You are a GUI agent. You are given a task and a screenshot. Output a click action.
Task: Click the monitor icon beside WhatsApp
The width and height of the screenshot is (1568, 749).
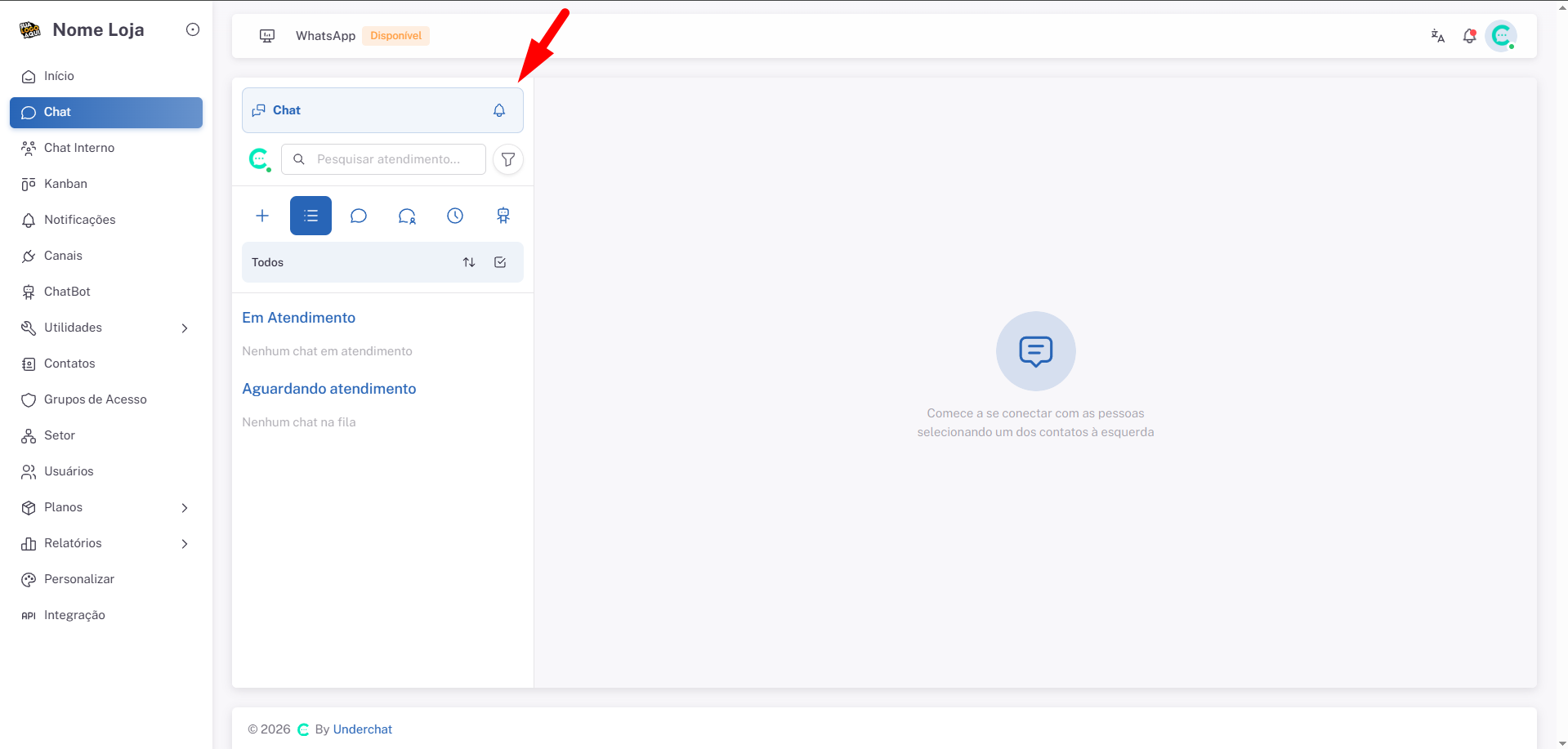(267, 36)
